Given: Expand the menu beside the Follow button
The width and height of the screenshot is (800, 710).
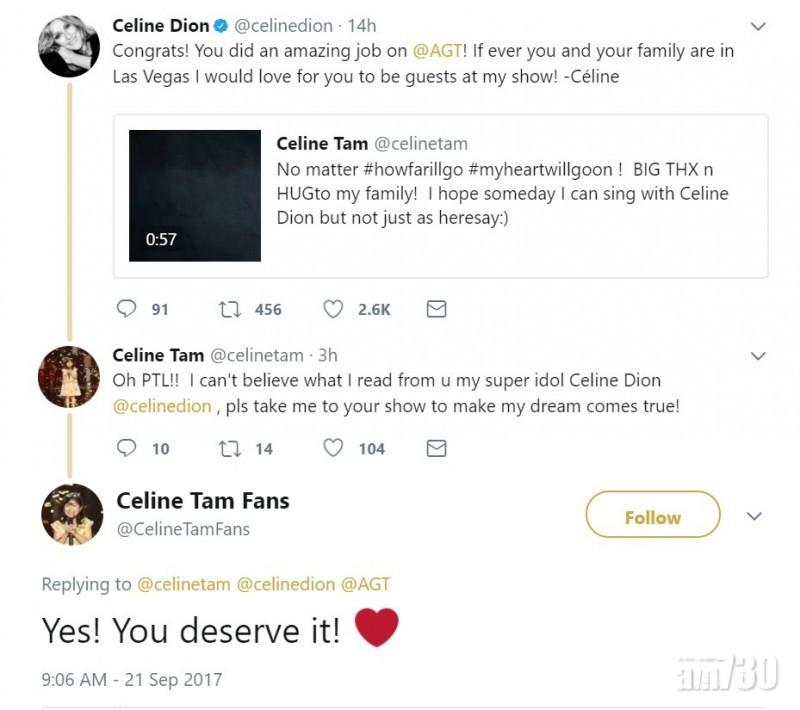Looking at the screenshot, I should 755,517.
